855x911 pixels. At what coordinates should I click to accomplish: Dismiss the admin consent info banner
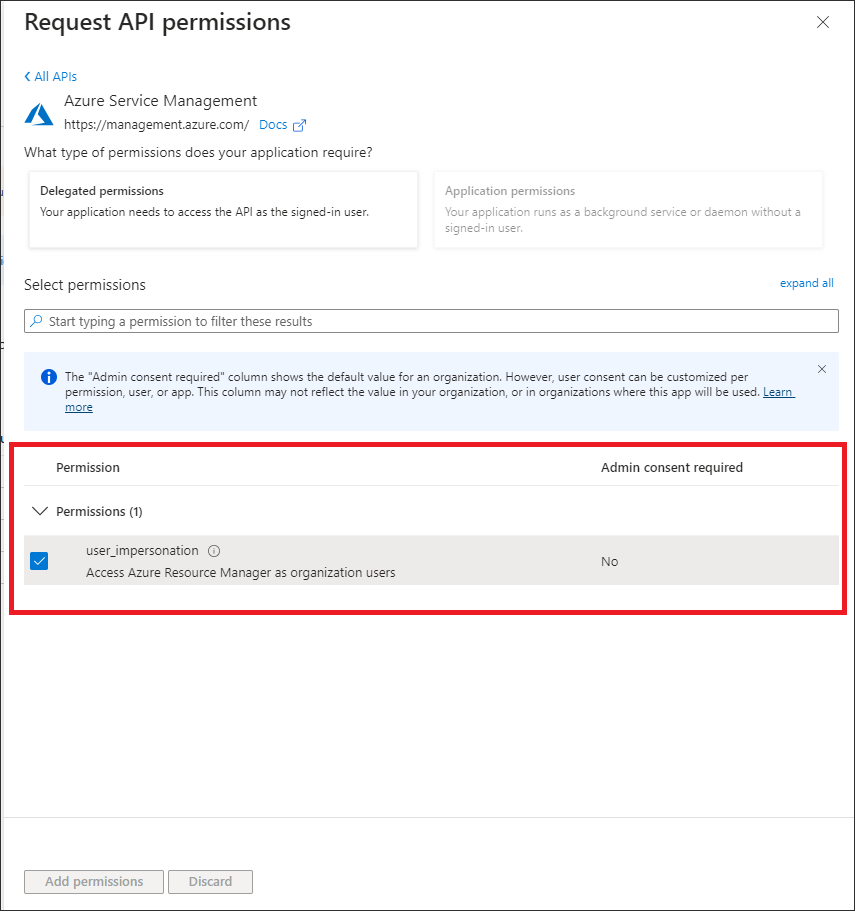pos(822,369)
